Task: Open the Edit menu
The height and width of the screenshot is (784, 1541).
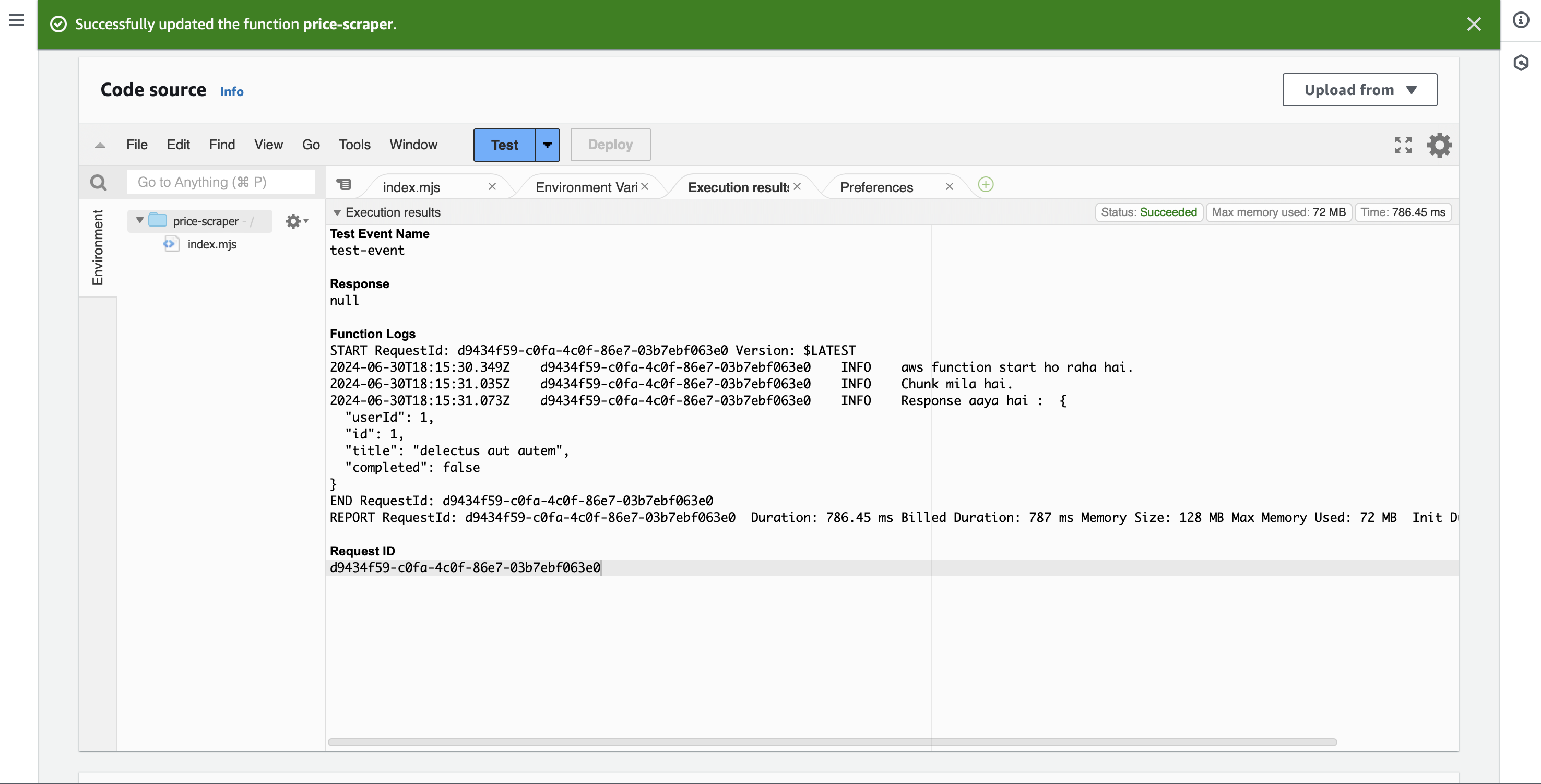Action: coord(178,145)
